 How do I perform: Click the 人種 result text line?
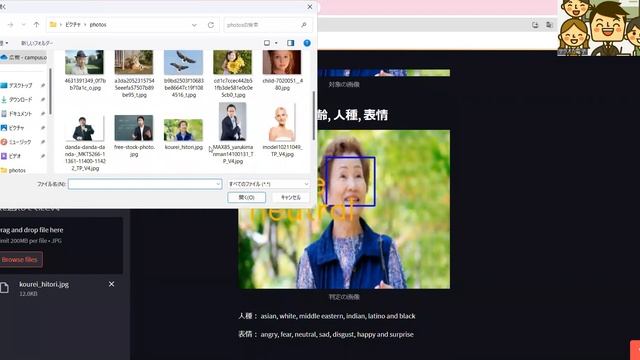click(x=327, y=316)
